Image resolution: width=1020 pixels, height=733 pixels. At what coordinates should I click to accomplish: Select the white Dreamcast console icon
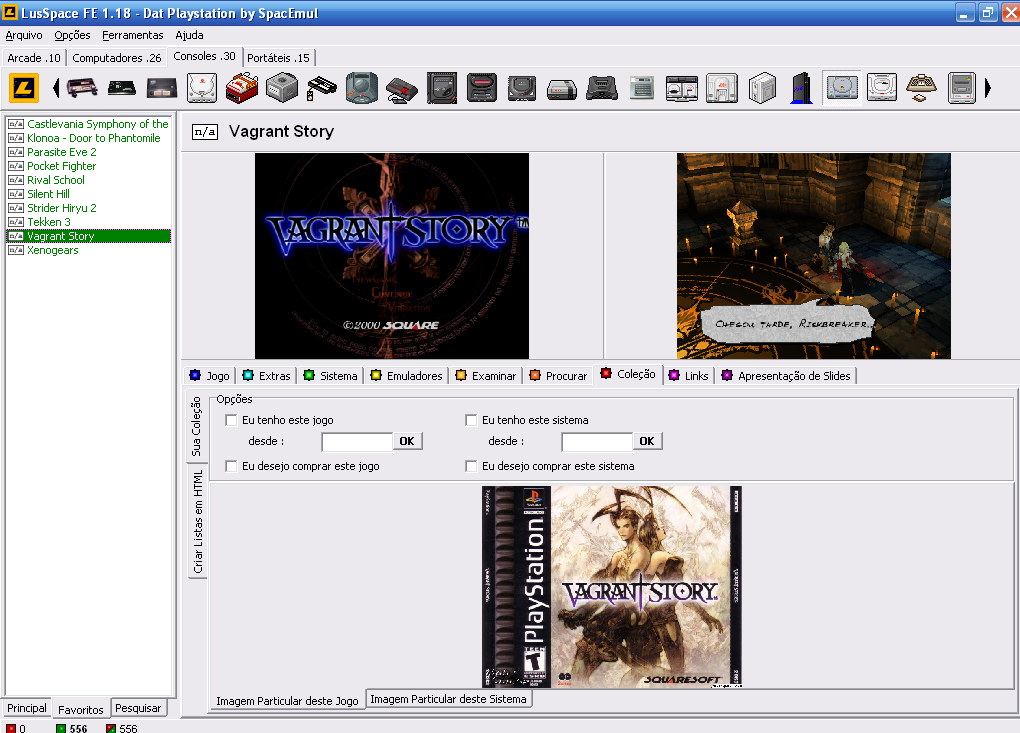[202, 88]
